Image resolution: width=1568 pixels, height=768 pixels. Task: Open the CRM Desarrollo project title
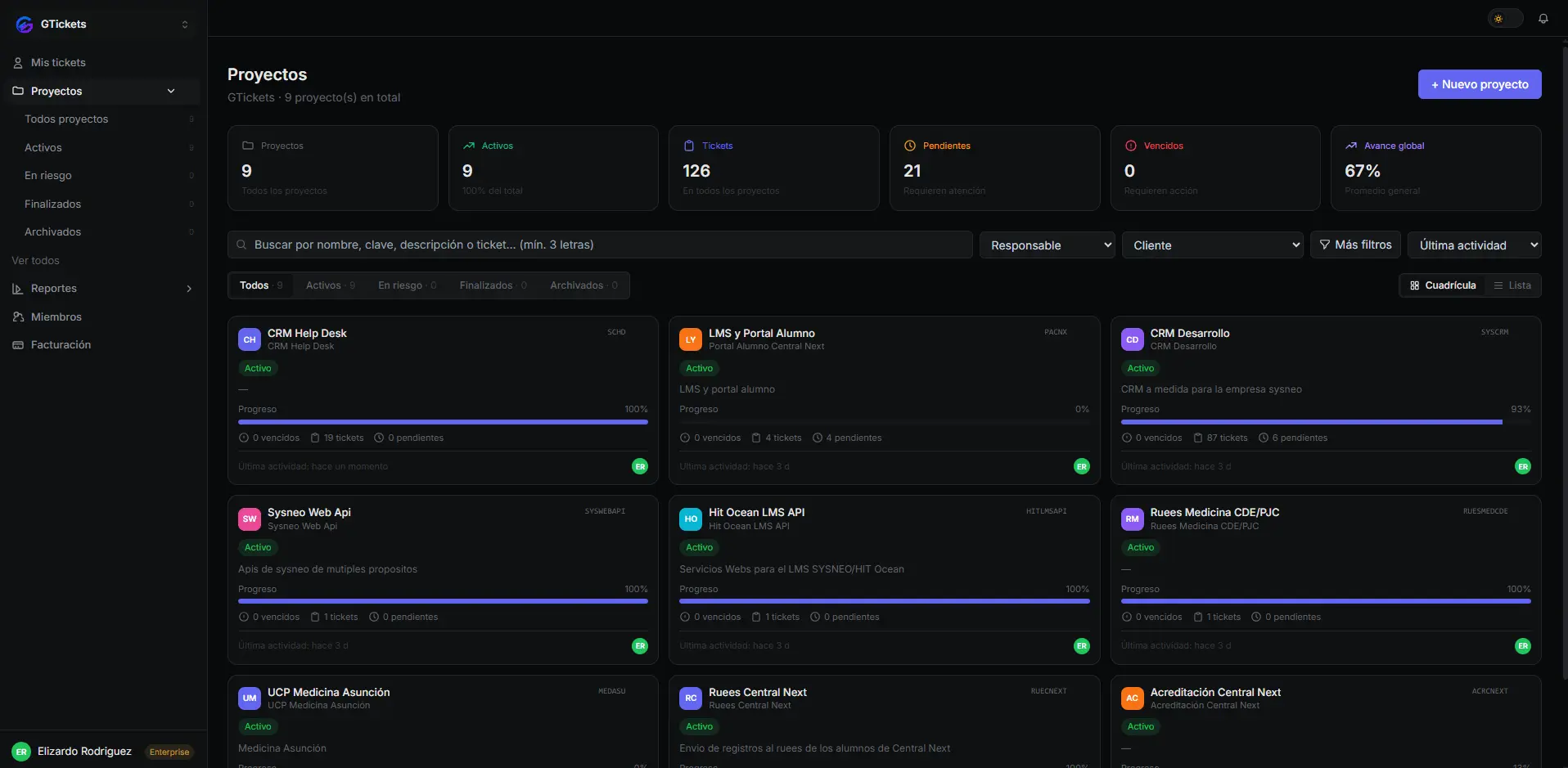click(x=1190, y=333)
